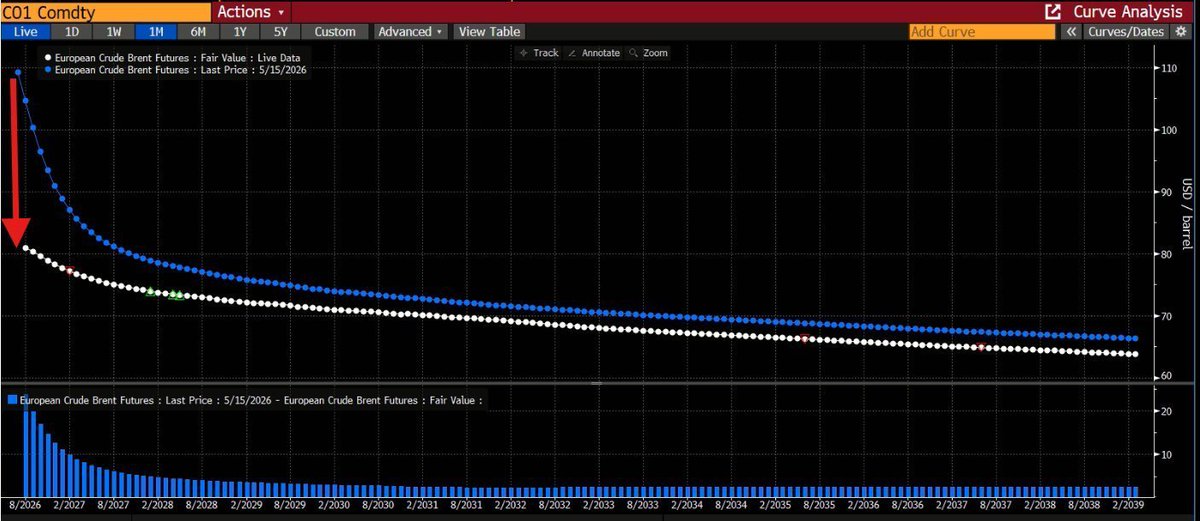Collapse panel with double-chevron icon
Image resolution: width=1200 pixels, height=521 pixels.
1071,31
